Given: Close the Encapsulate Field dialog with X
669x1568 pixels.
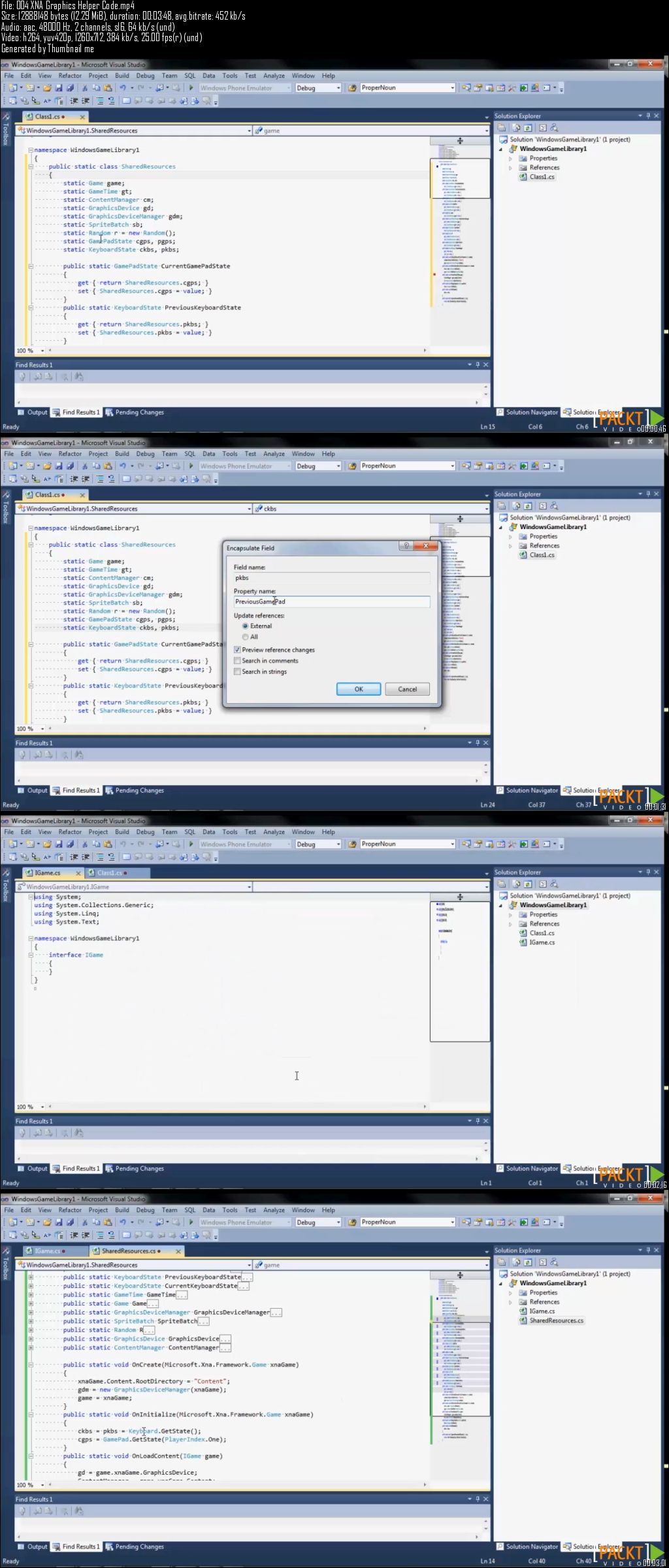Looking at the screenshot, I should click(426, 545).
